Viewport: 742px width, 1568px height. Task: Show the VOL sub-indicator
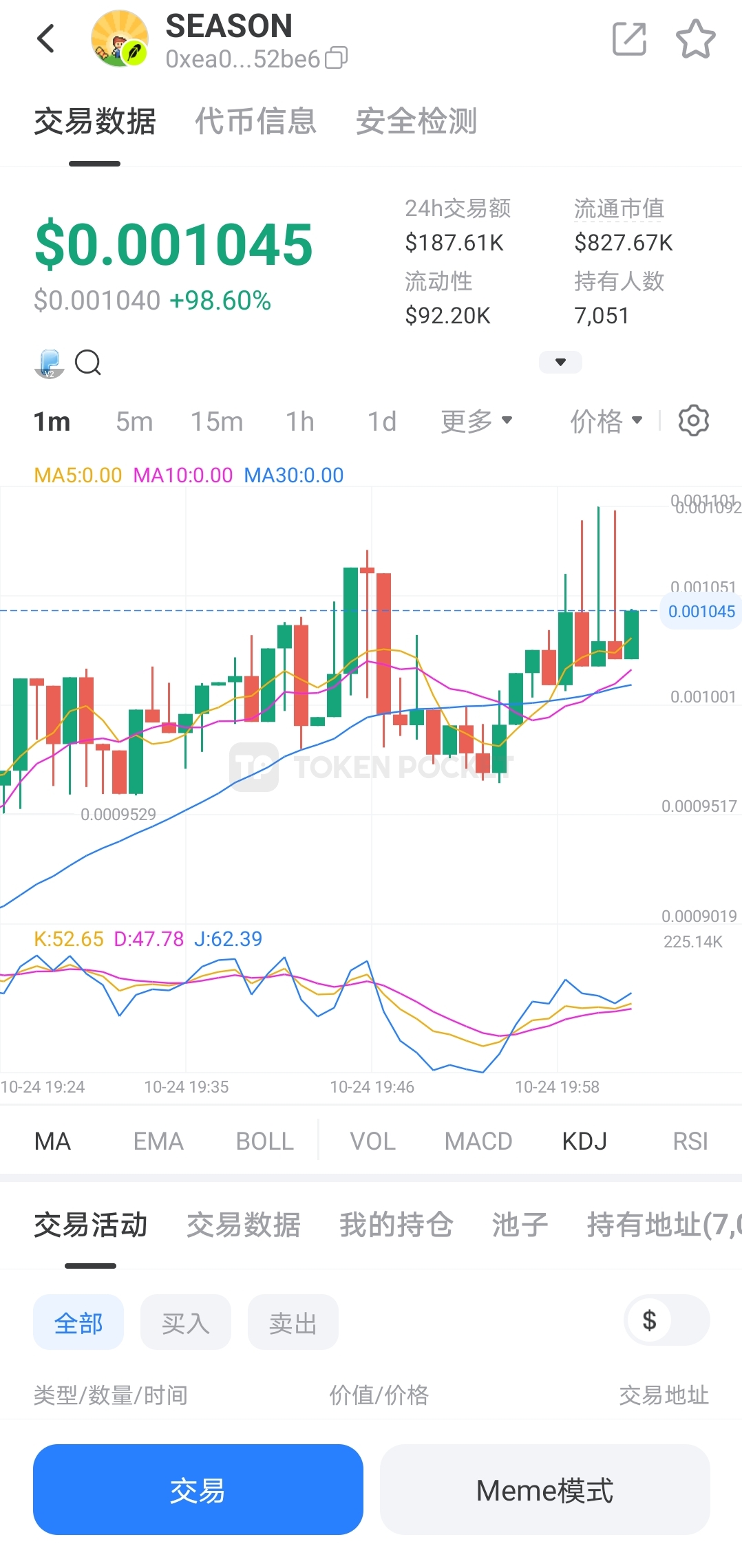[373, 1141]
